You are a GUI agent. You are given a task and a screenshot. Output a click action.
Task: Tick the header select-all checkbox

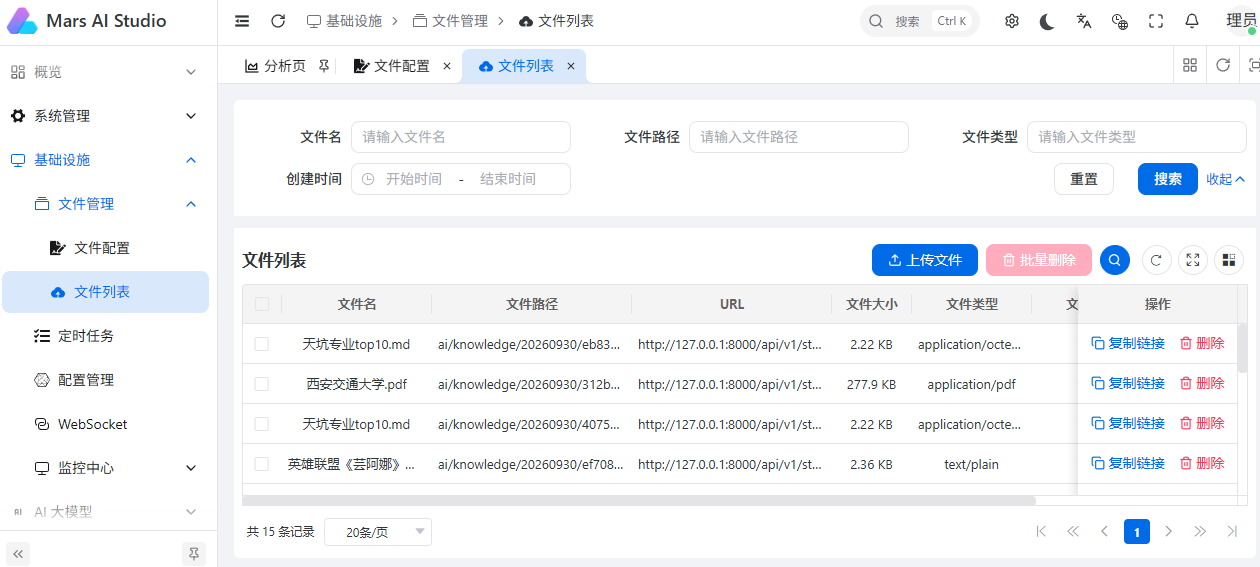click(262, 304)
